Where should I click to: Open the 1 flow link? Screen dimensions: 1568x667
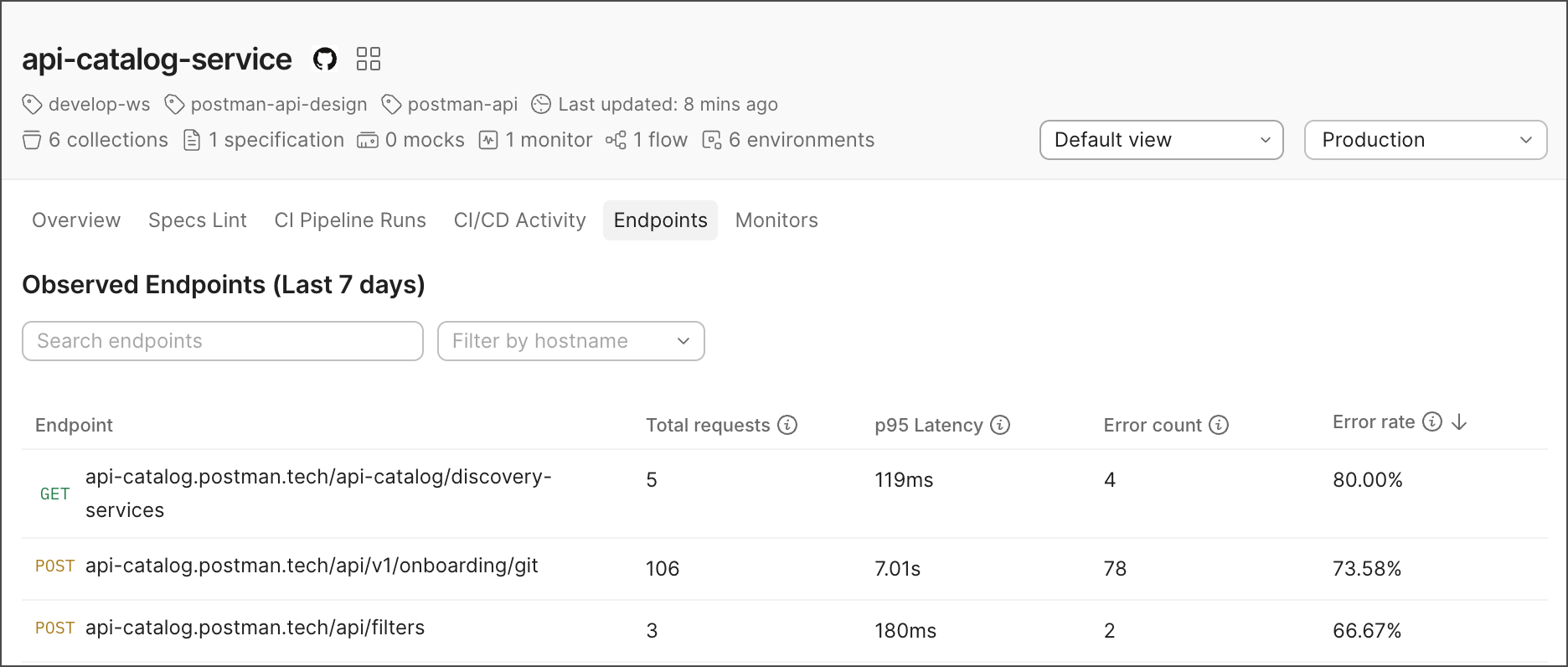tap(660, 140)
